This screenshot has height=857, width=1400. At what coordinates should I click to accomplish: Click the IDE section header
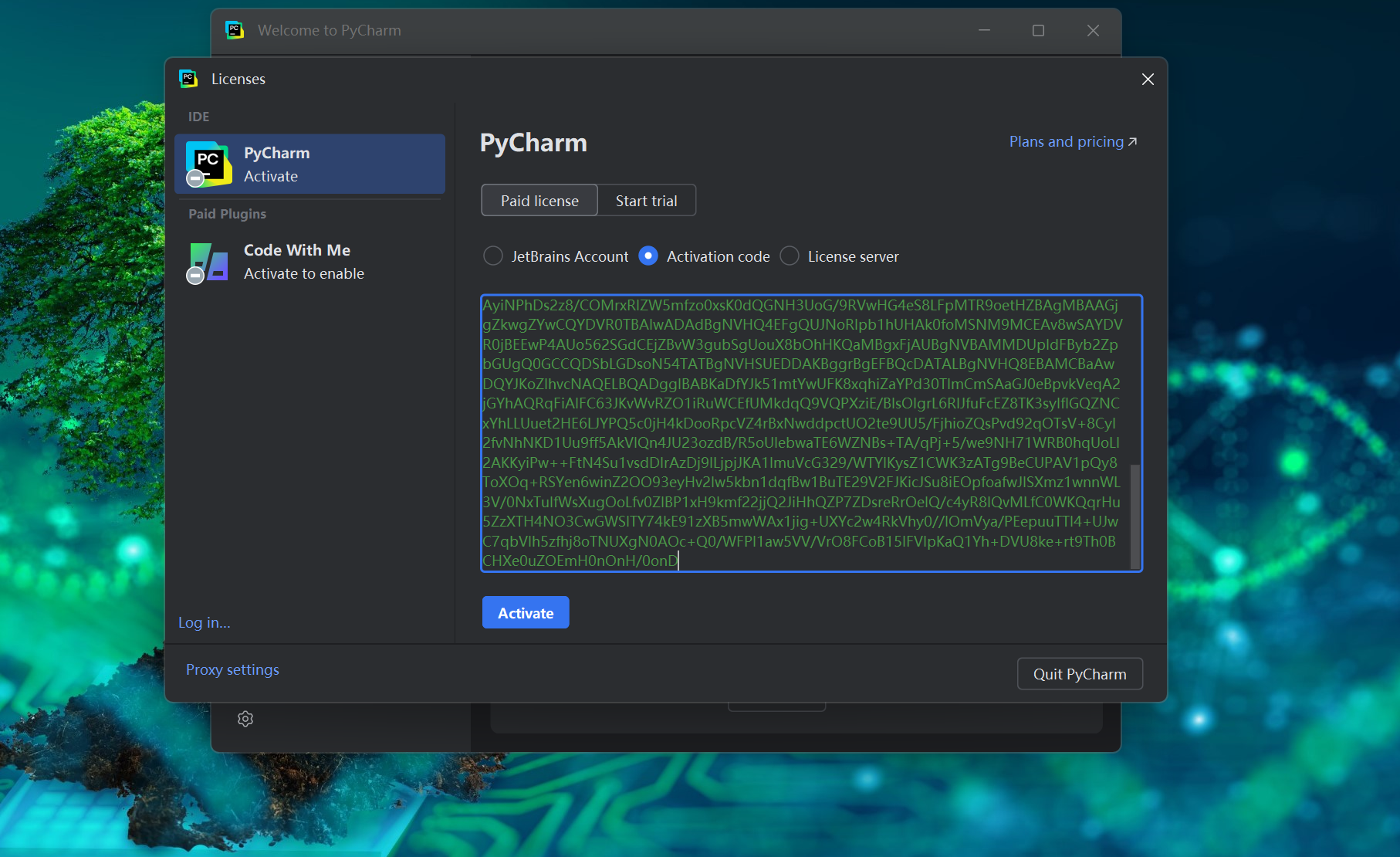click(x=198, y=117)
